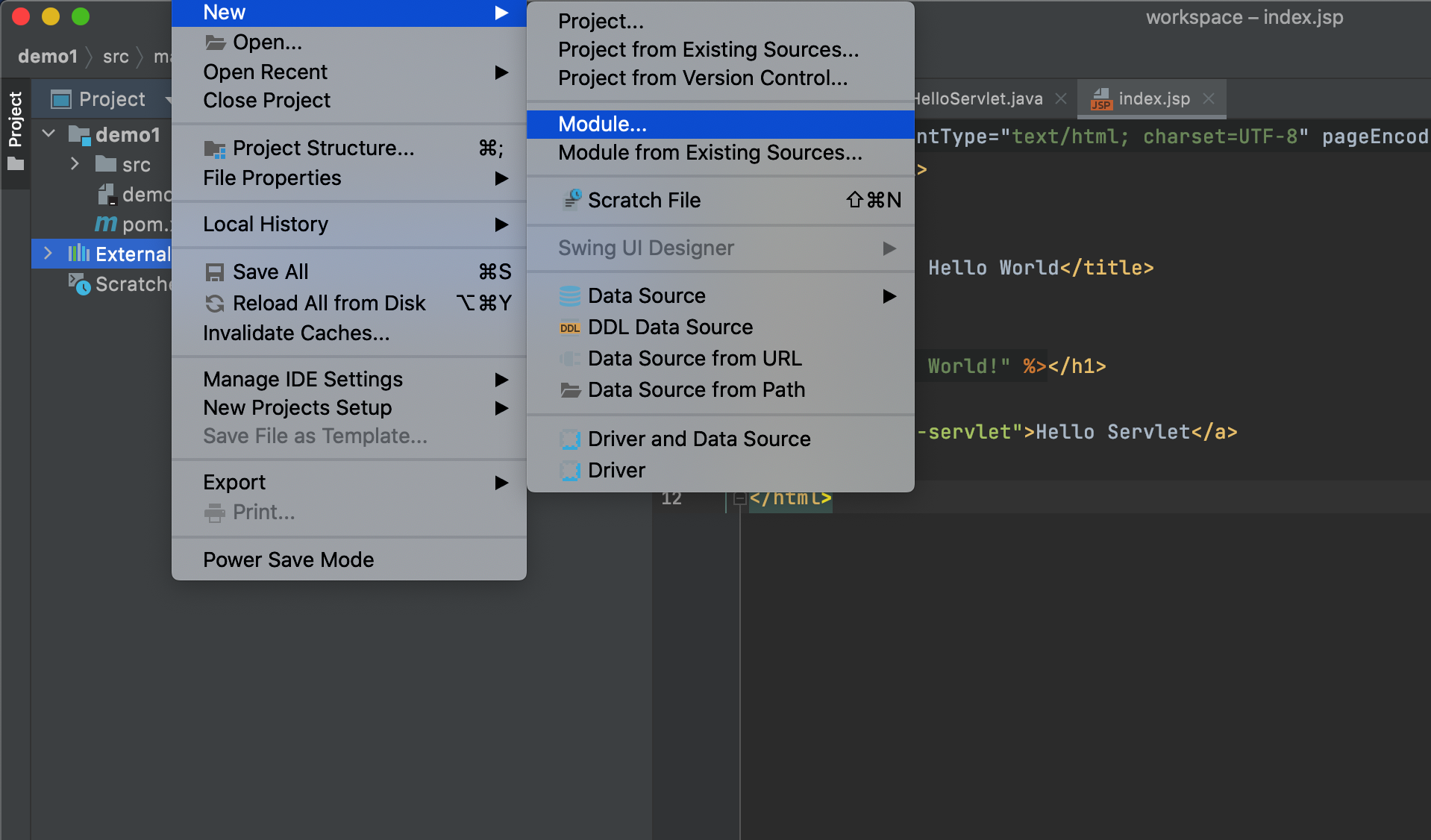
Task: Click the DDL Data Source icon
Action: (x=570, y=327)
